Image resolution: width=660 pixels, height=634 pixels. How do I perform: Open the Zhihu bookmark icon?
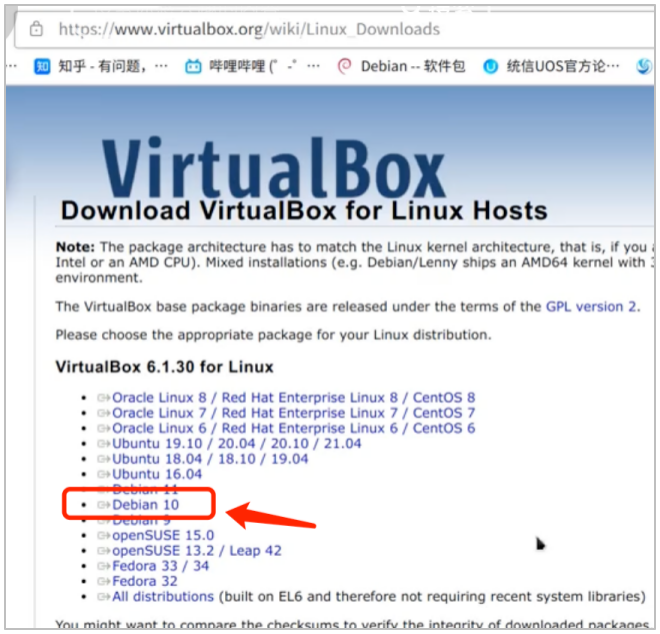[x=42, y=66]
